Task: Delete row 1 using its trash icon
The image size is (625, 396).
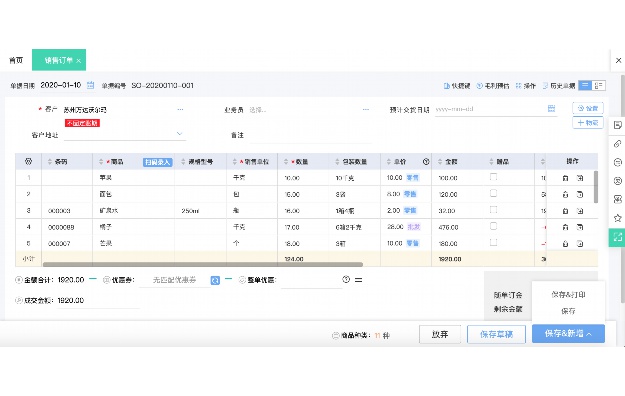Action: [x=565, y=178]
